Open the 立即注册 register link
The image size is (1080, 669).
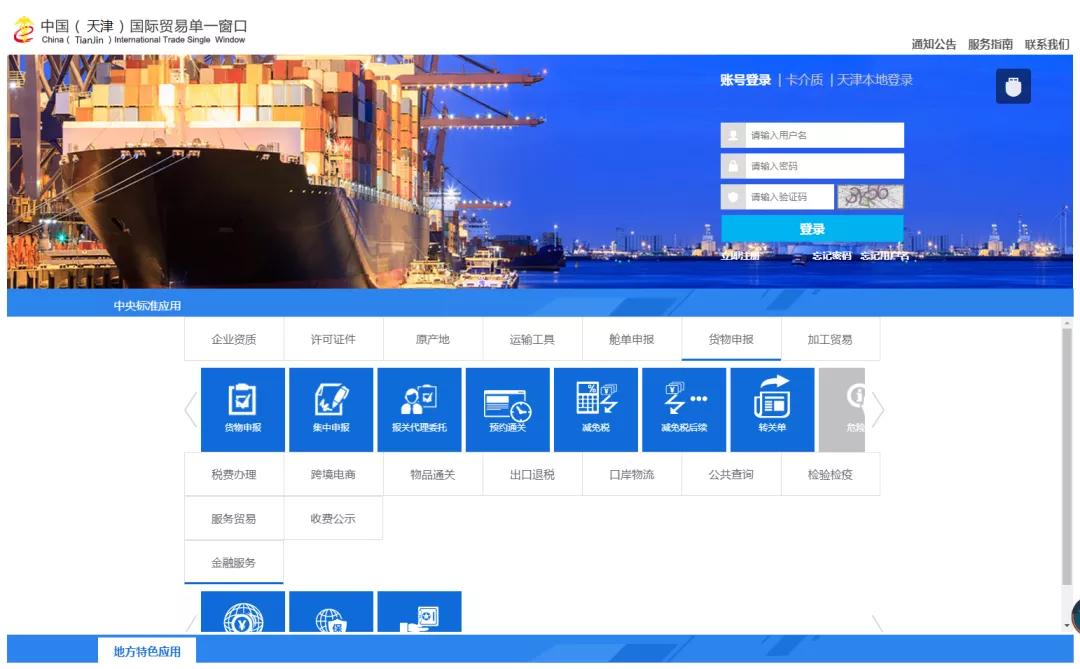pyautogui.click(x=740, y=256)
